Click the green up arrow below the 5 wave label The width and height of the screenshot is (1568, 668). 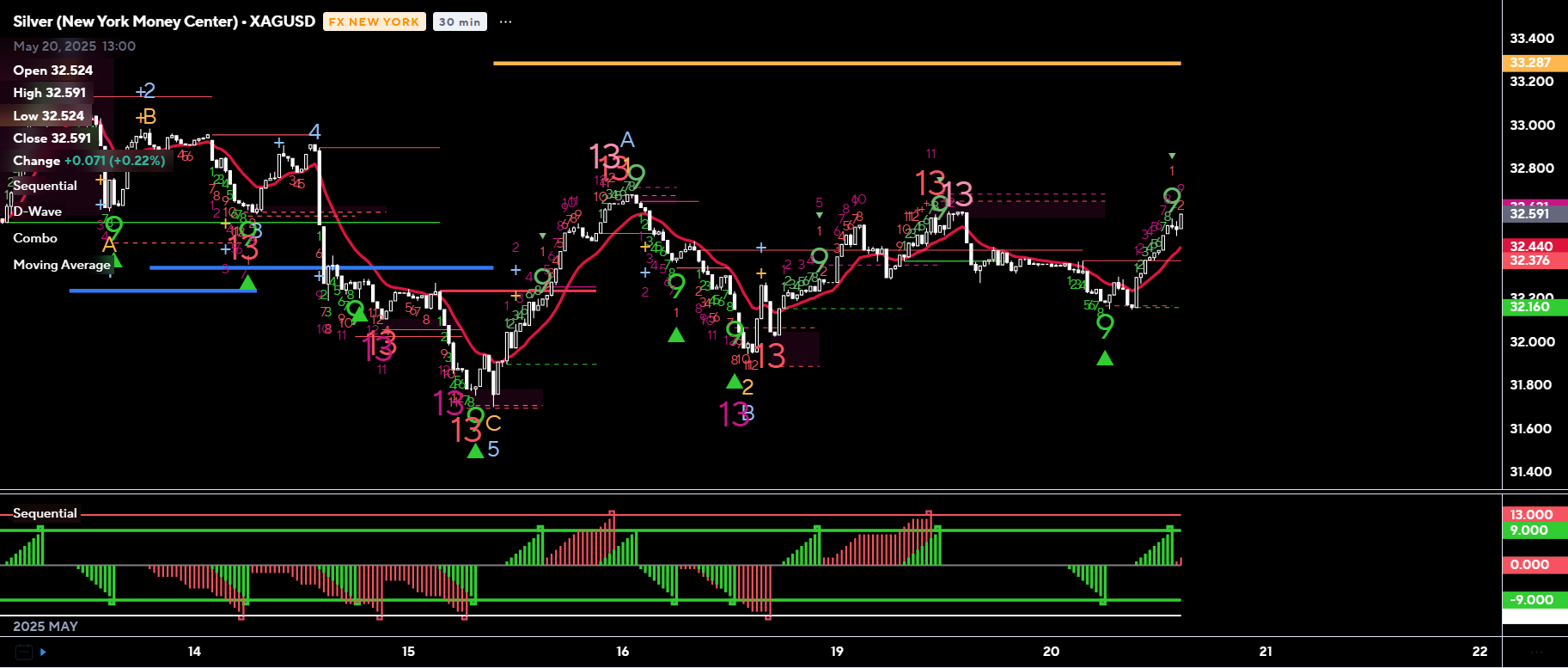coord(474,450)
